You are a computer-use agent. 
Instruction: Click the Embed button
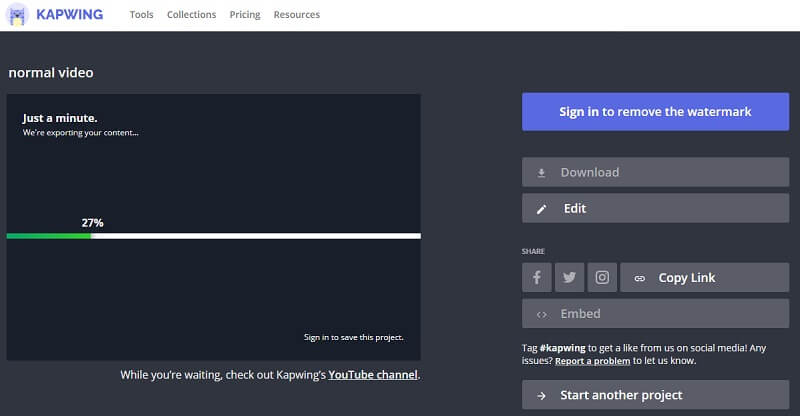click(655, 313)
